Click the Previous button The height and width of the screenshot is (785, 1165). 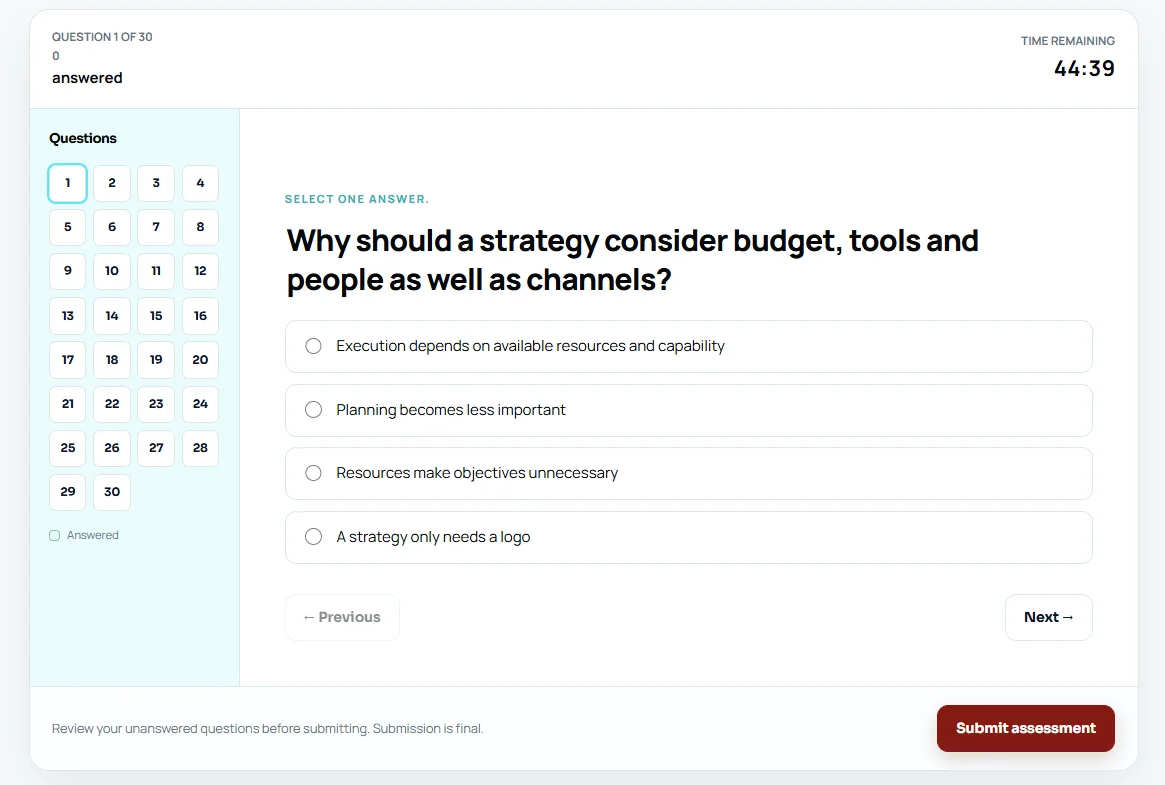point(342,617)
